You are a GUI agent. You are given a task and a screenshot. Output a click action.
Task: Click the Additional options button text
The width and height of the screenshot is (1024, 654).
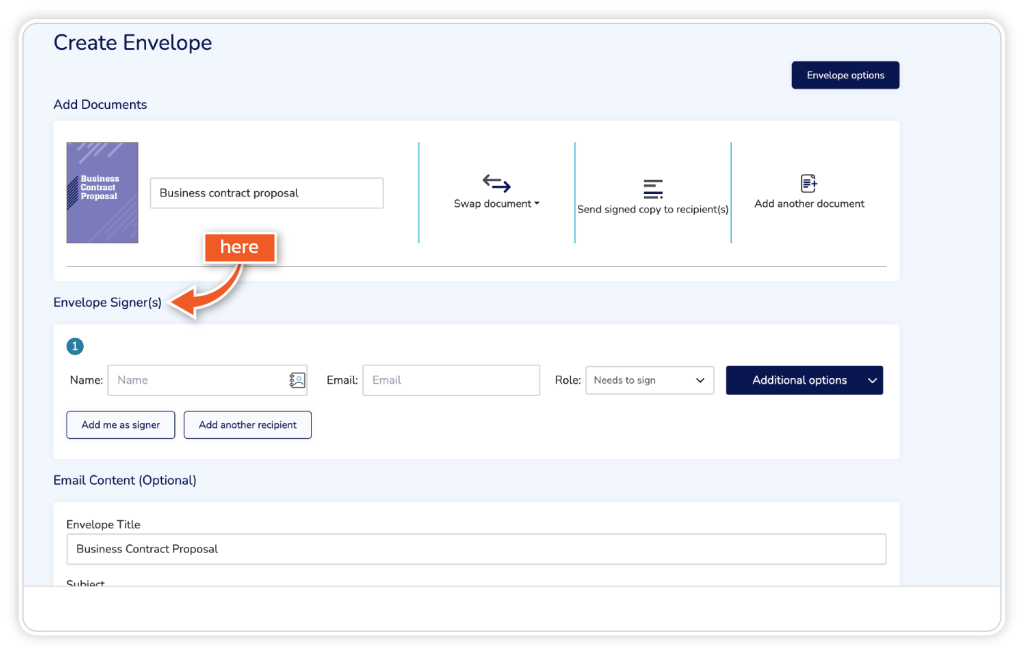coord(799,380)
